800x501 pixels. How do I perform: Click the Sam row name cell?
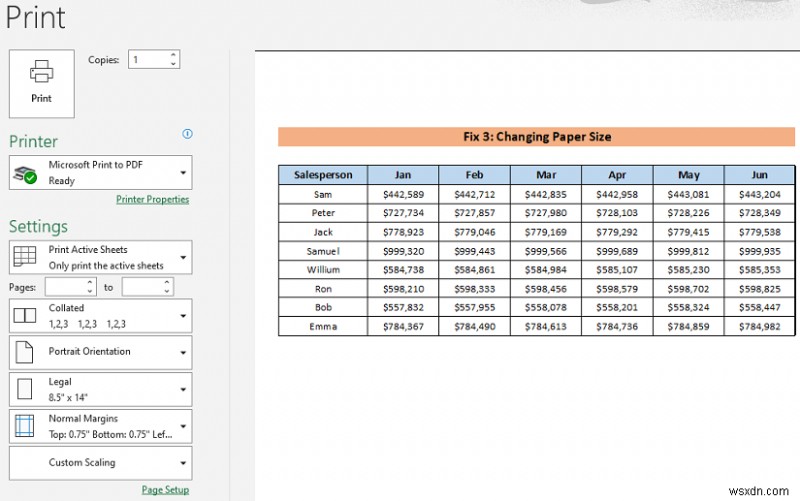pyautogui.click(x=323, y=194)
